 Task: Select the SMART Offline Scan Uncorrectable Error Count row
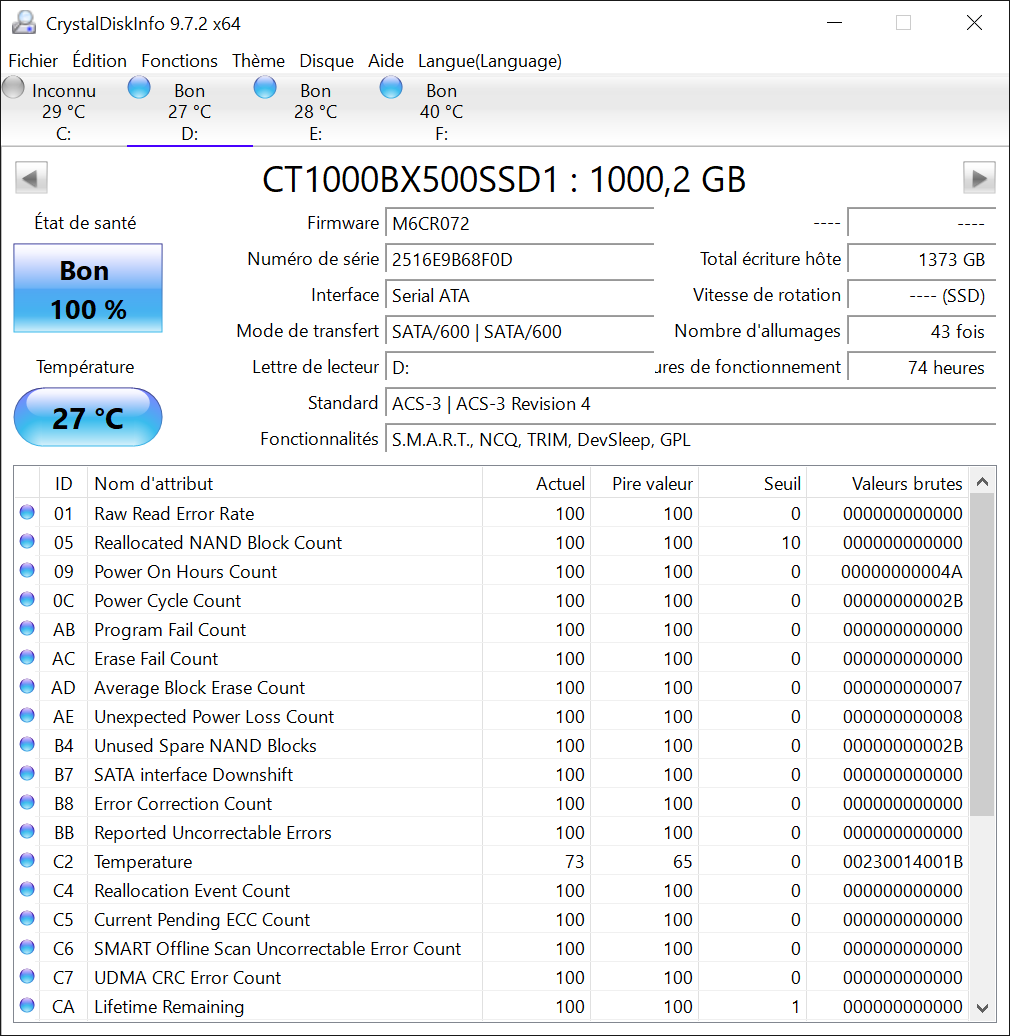pos(491,949)
